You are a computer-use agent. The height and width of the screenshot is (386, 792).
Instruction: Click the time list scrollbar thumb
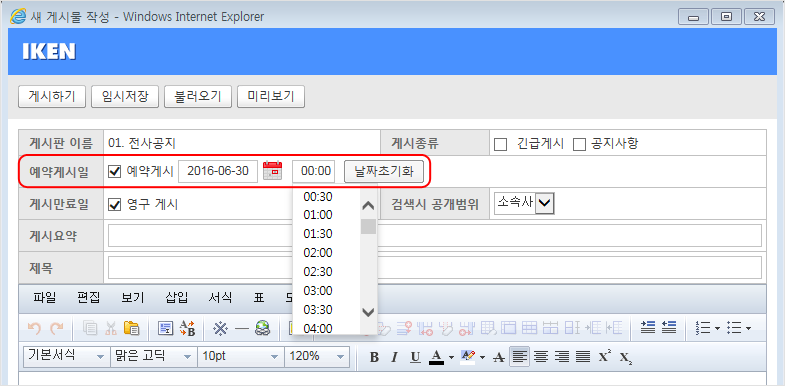pos(368,226)
